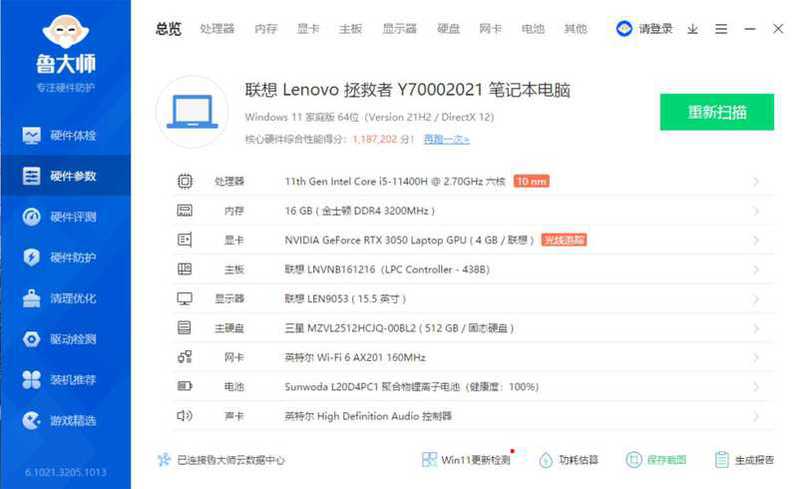Expand the 显示器 row chevron
The image size is (798, 489).
(x=756, y=299)
